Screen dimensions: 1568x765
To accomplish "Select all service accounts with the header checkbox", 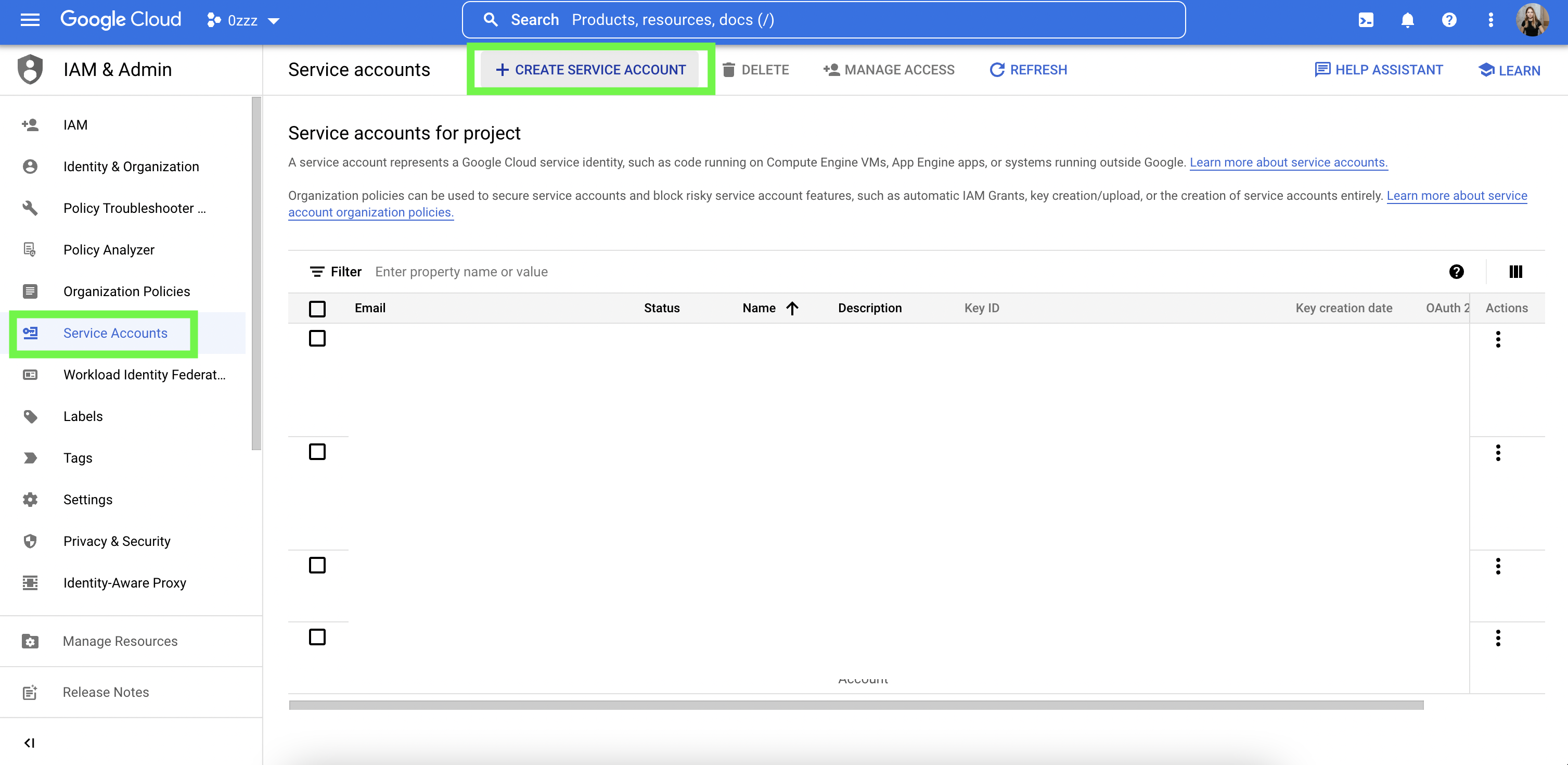I will point(317,308).
